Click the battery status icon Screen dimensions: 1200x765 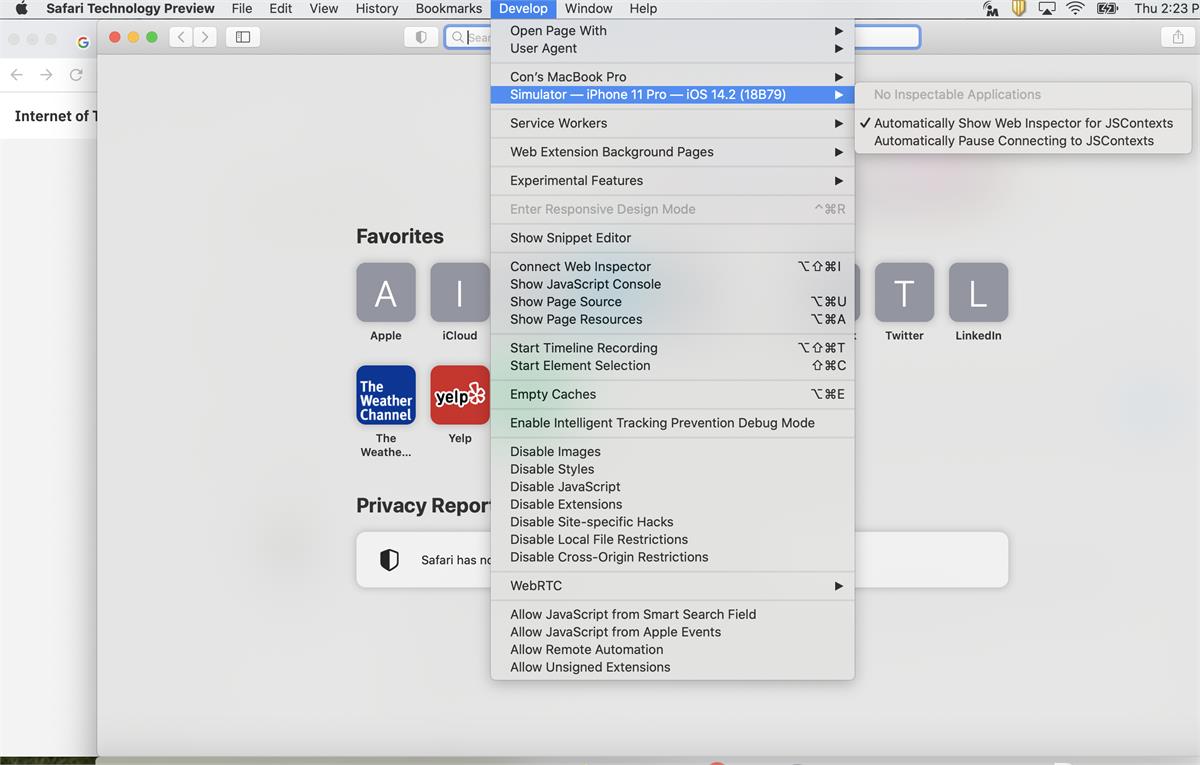1107,8
